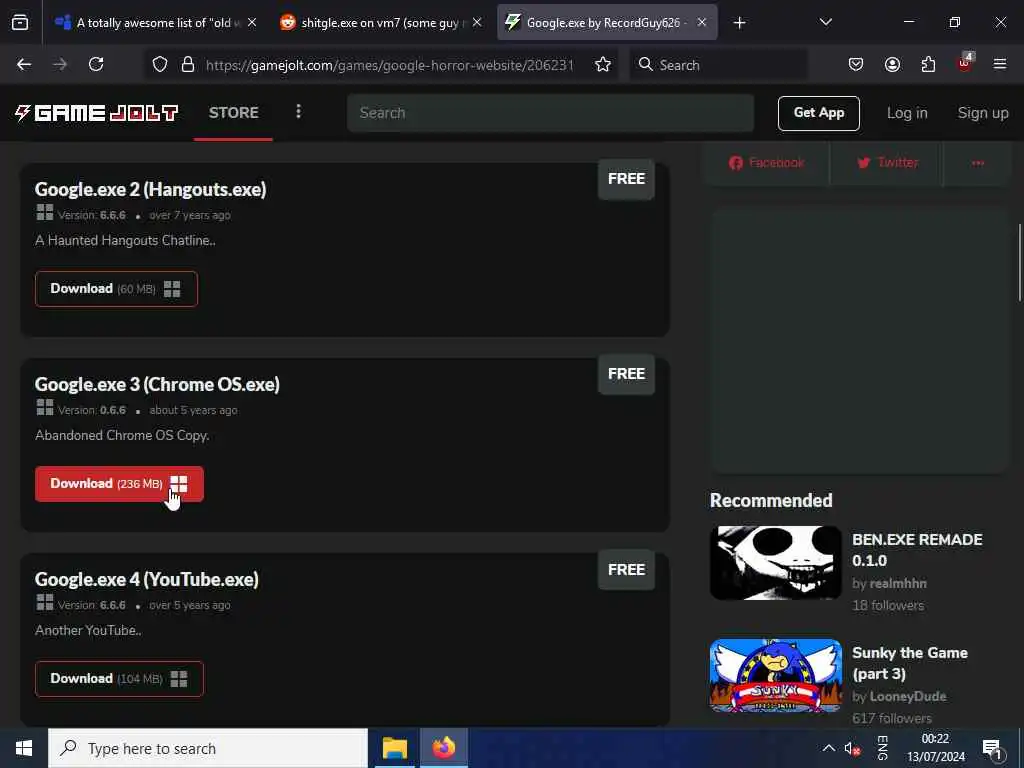Open the Windows Start menu
This screenshot has height=768, width=1024.
[24, 748]
